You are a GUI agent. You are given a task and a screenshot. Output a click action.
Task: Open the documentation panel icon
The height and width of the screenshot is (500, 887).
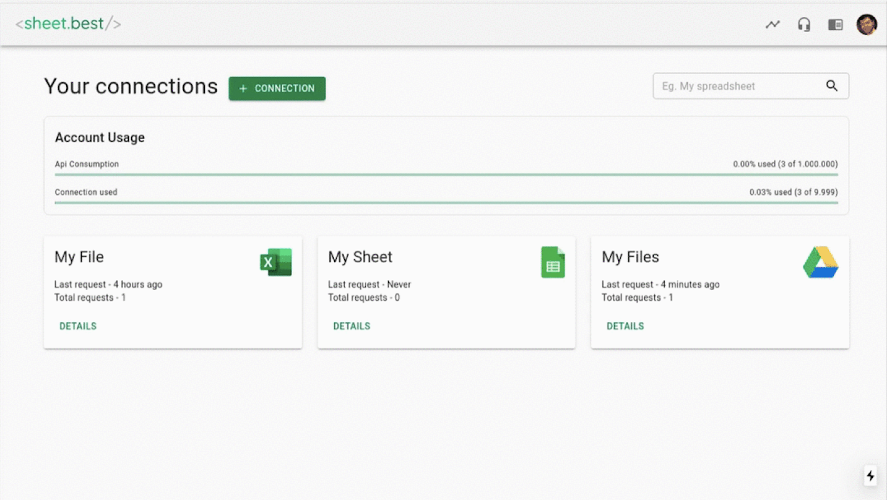pyautogui.click(x=835, y=24)
